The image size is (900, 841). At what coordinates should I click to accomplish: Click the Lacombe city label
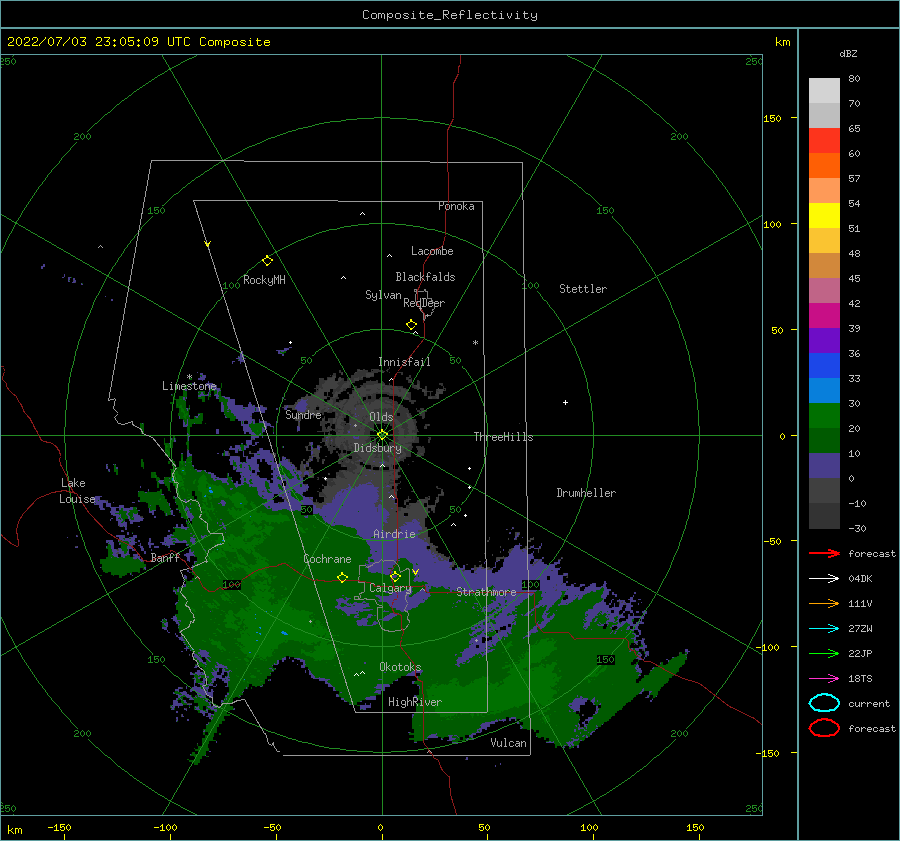coord(432,251)
